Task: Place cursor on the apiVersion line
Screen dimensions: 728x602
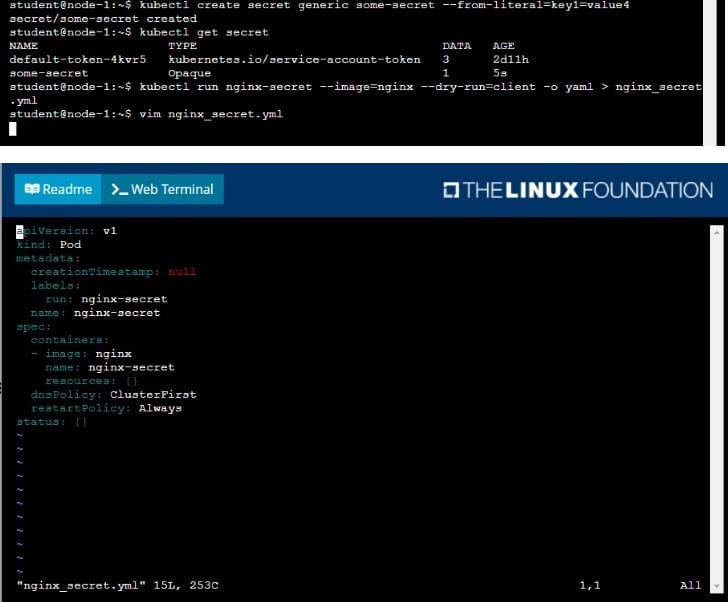Action: tap(66, 230)
